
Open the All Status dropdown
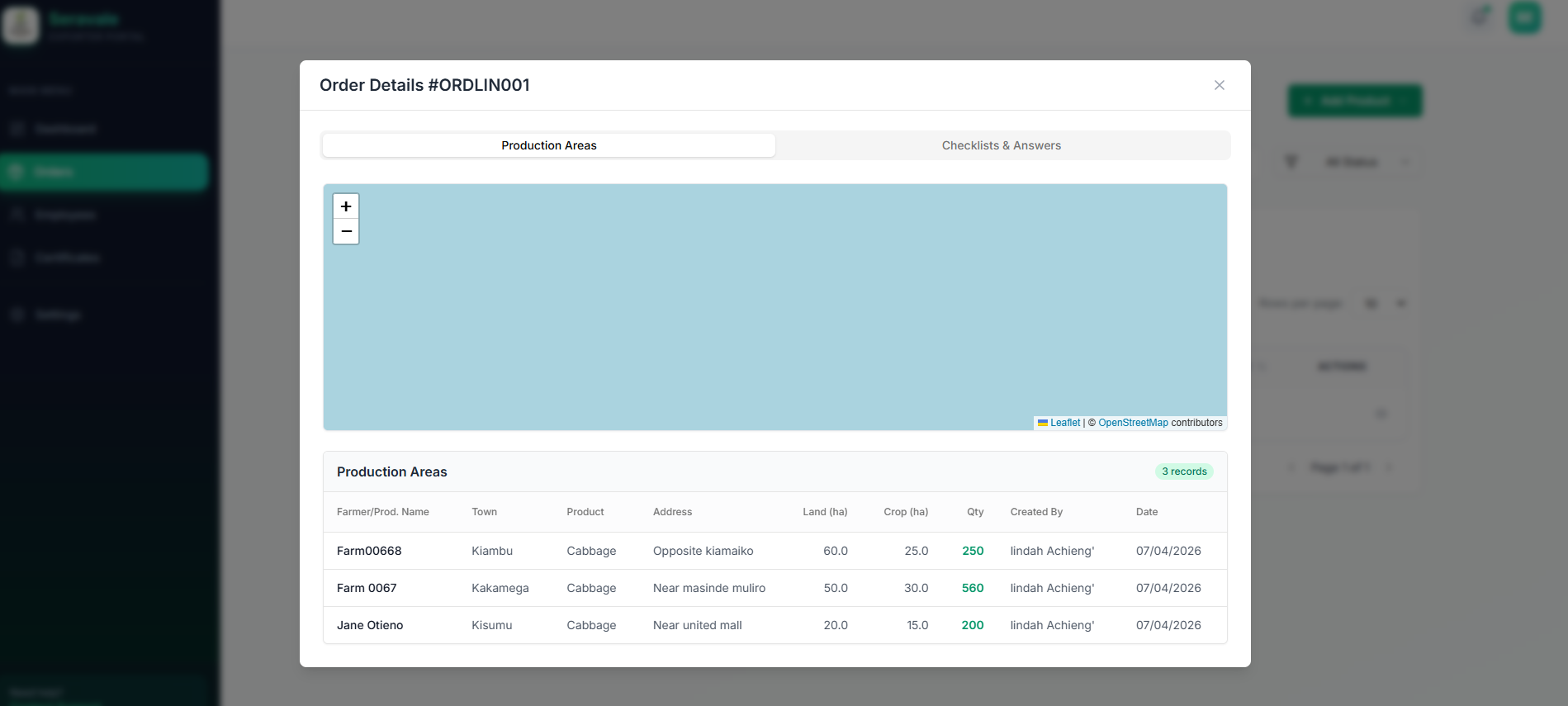pyautogui.click(x=1362, y=162)
